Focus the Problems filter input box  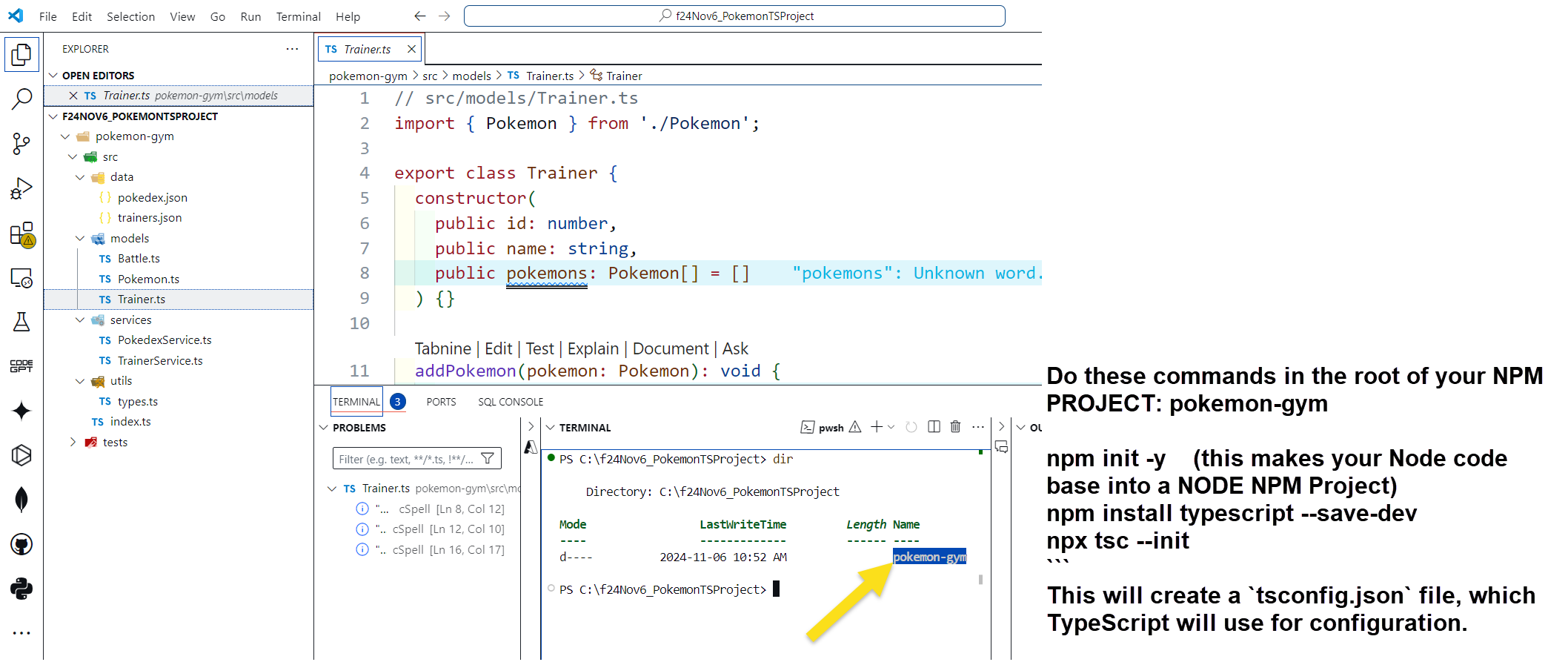406,459
